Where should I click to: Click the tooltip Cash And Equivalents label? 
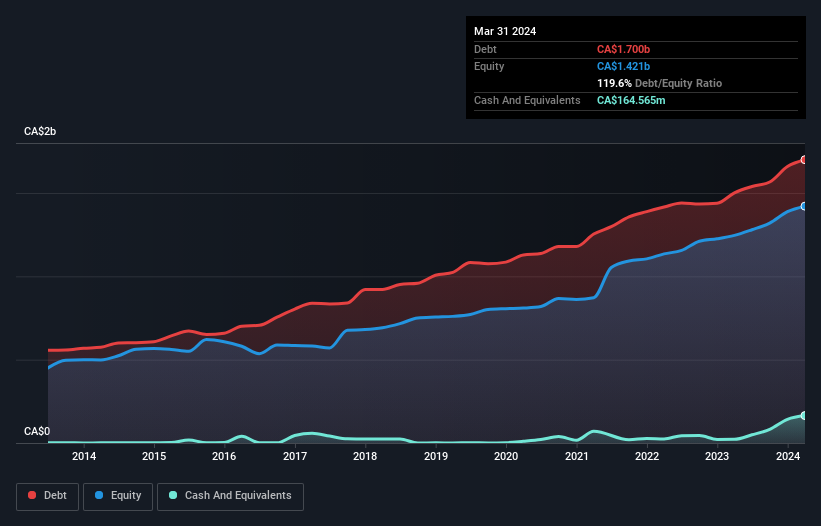pyautogui.click(x=527, y=100)
